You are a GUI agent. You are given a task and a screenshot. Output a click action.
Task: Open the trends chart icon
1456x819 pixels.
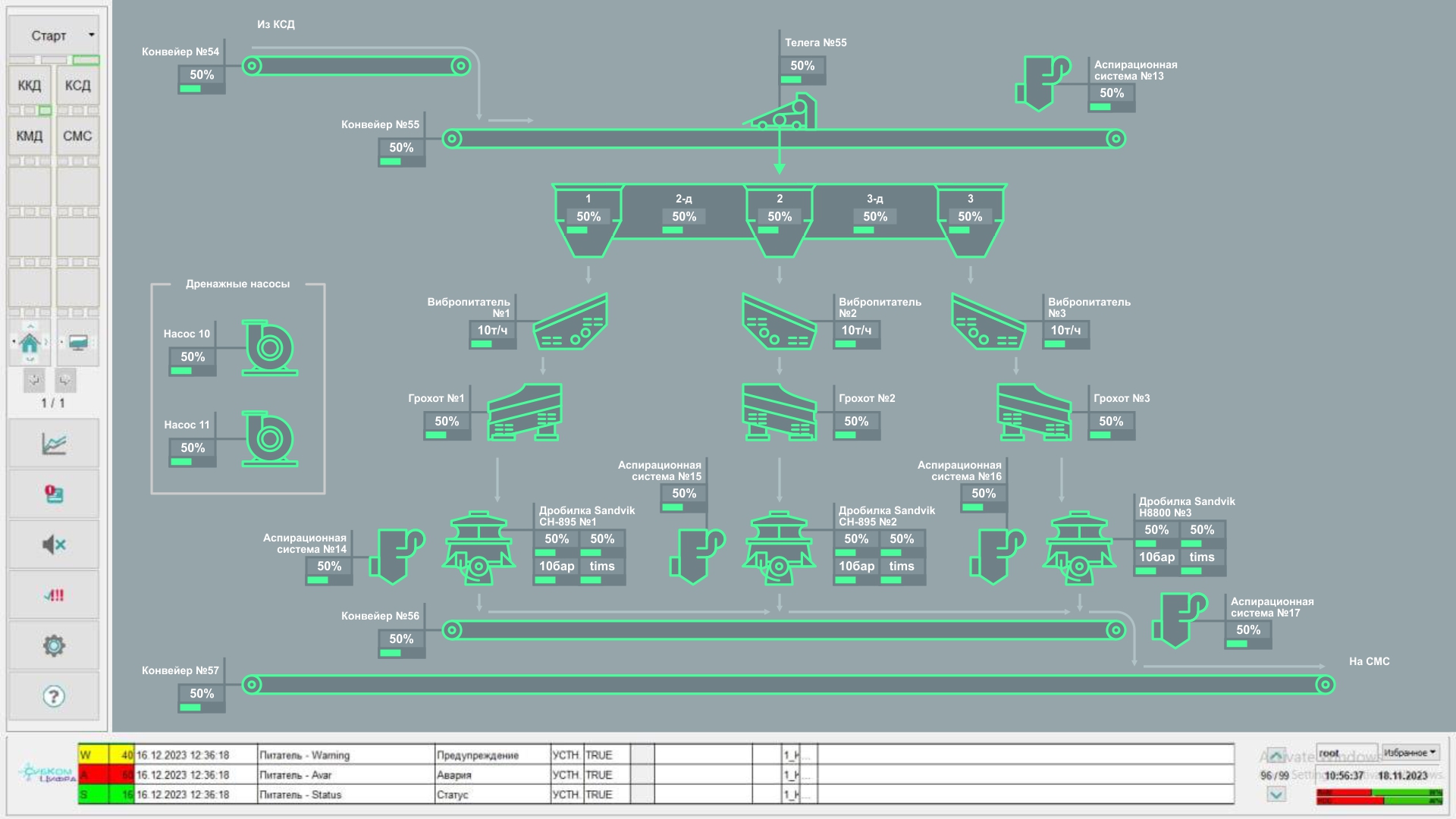(53, 444)
